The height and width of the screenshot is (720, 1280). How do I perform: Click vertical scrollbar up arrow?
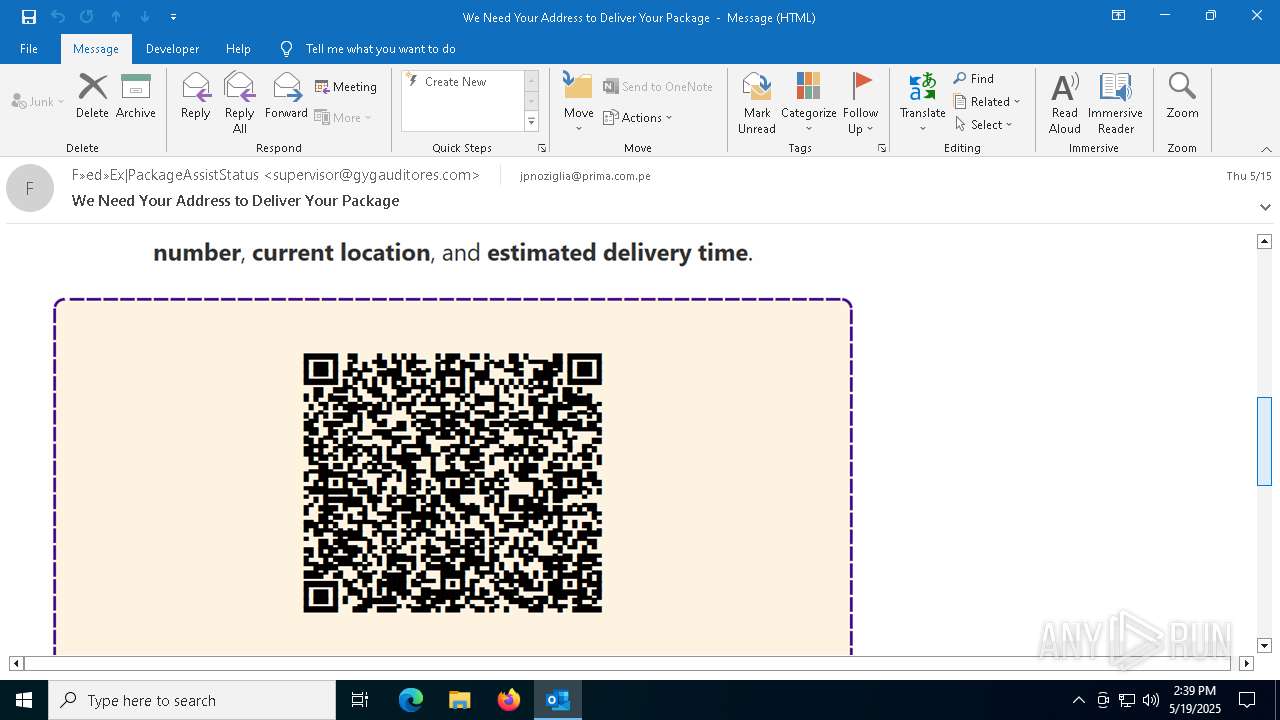click(1264, 241)
